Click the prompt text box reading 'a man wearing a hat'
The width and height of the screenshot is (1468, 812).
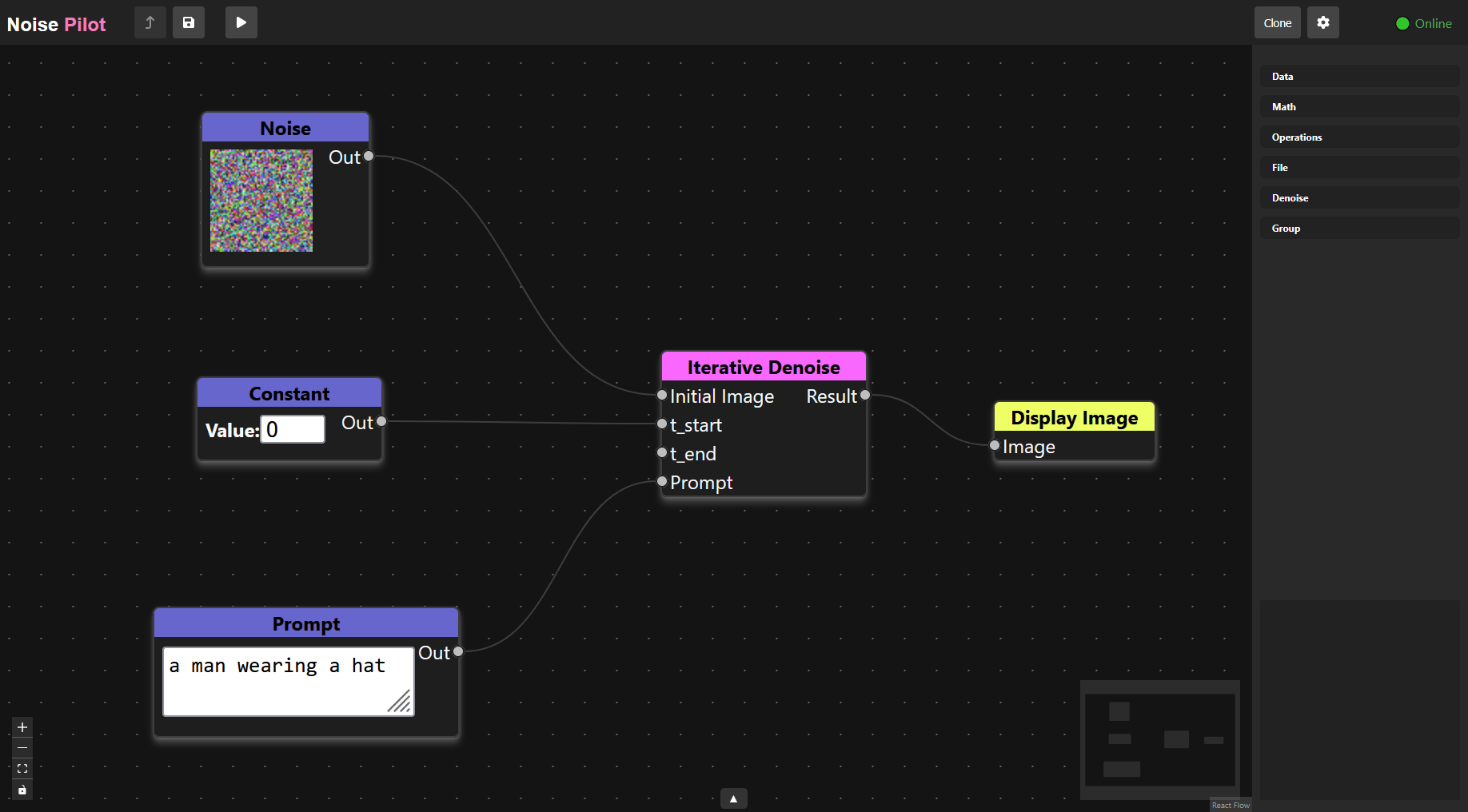[x=287, y=680]
